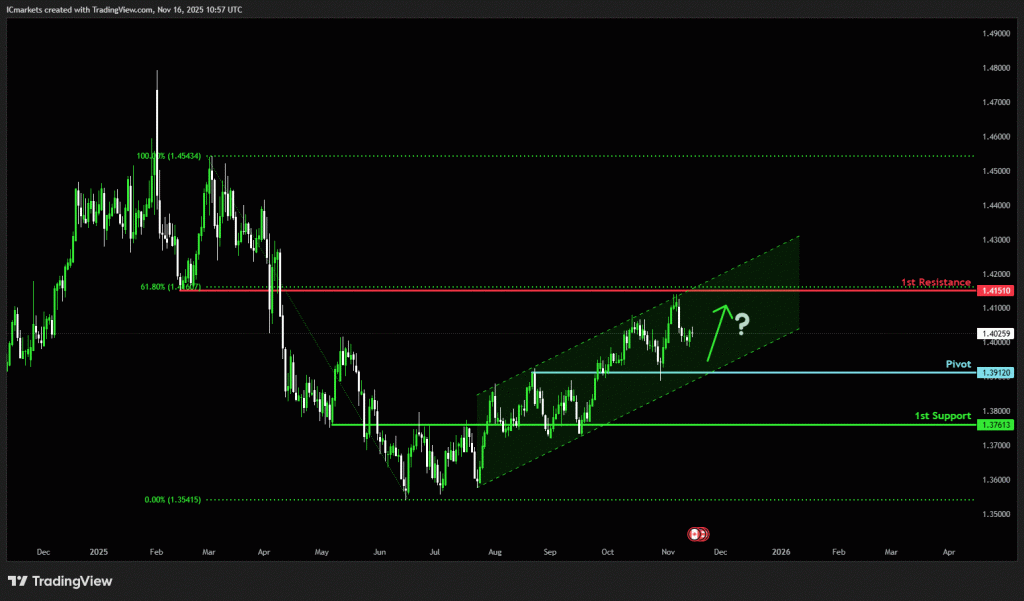
Task: Click the 1.49000 price axis label
Action: (x=995, y=33)
